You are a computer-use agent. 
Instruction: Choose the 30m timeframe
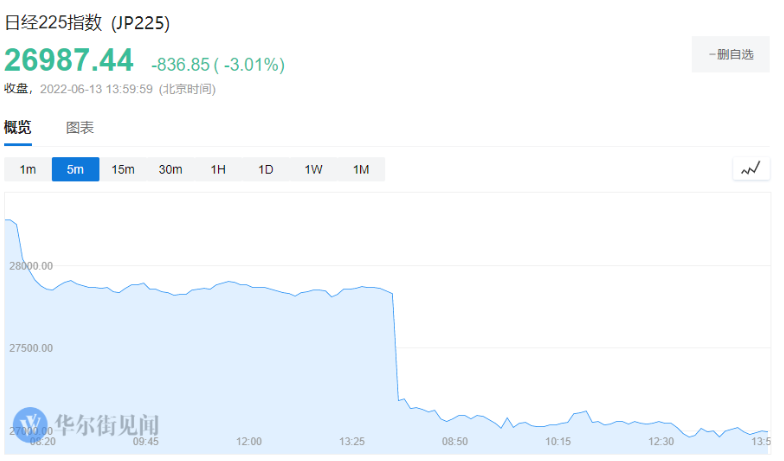click(170, 170)
